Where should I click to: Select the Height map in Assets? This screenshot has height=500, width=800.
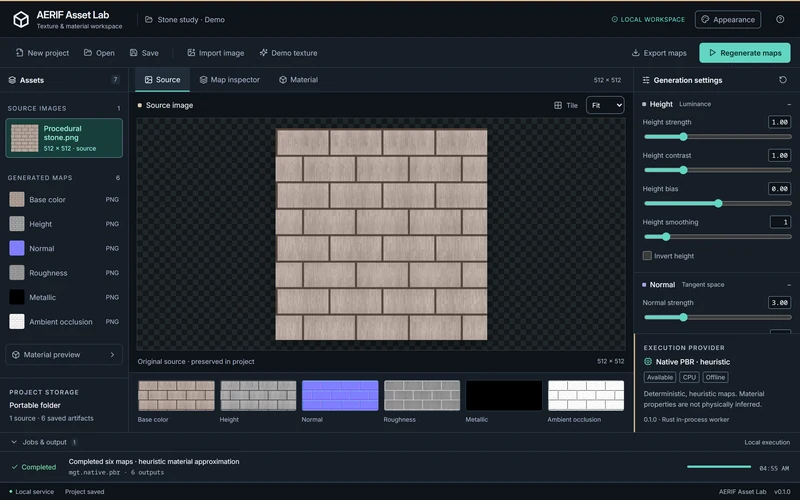(x=64, y=224)
